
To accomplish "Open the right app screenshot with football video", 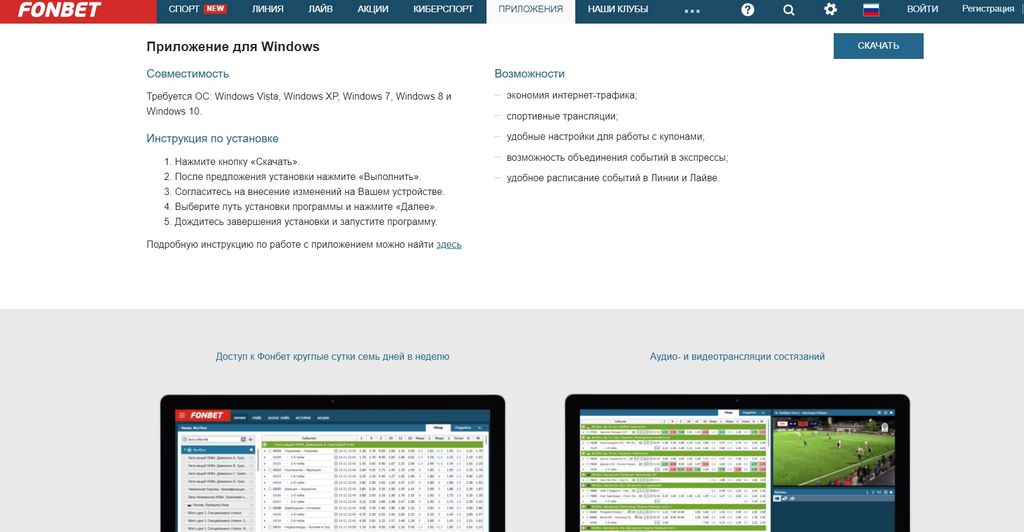I will tap(737, 463).
